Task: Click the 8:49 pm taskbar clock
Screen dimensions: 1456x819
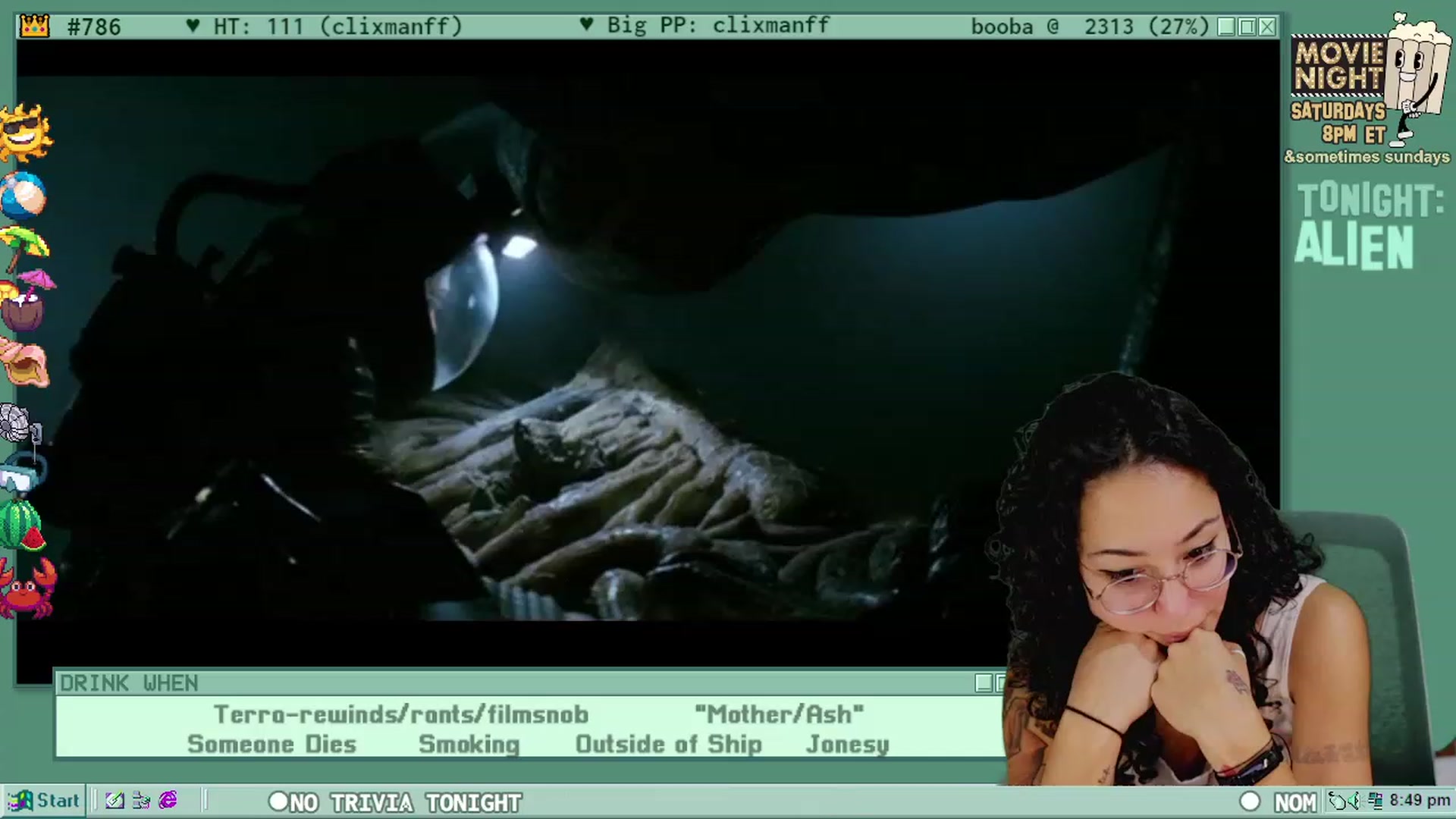Action: 1420,801
